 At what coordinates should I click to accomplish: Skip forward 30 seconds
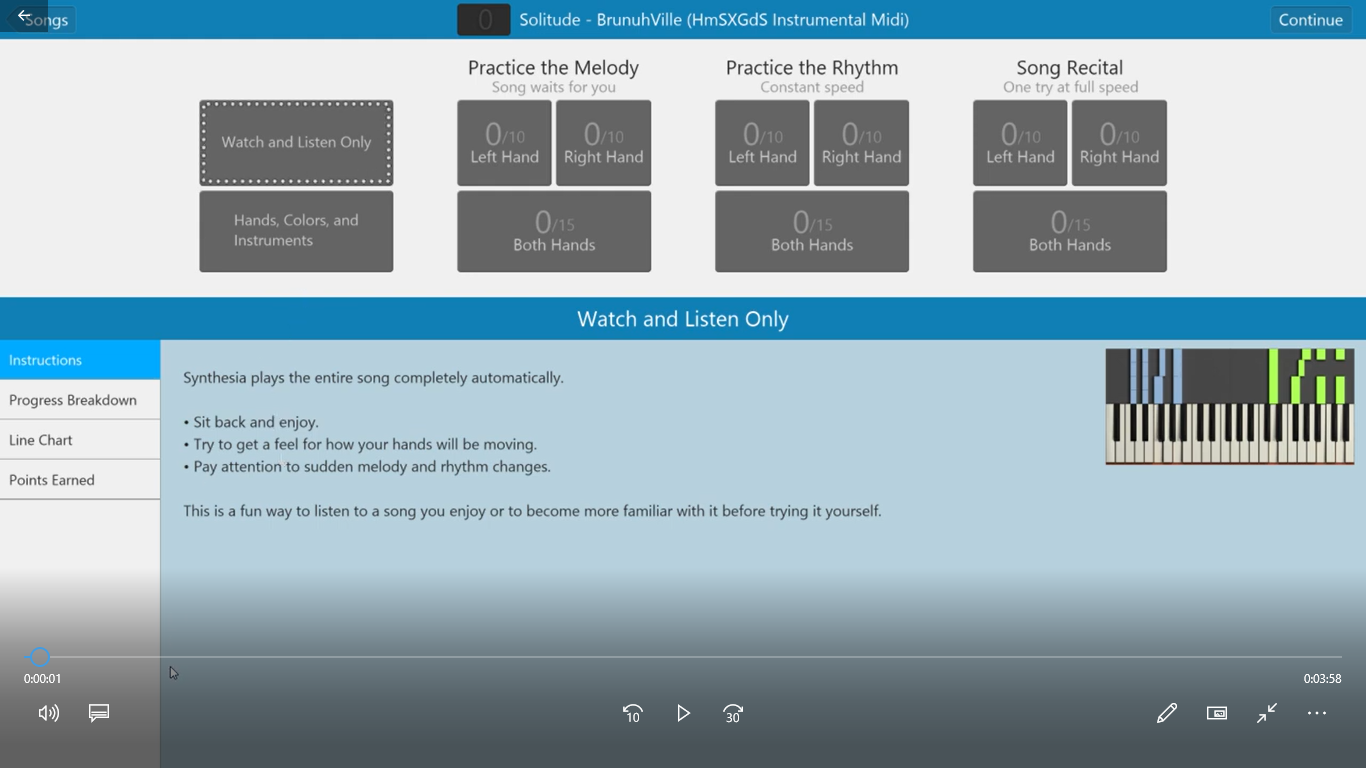click(733, 713)
